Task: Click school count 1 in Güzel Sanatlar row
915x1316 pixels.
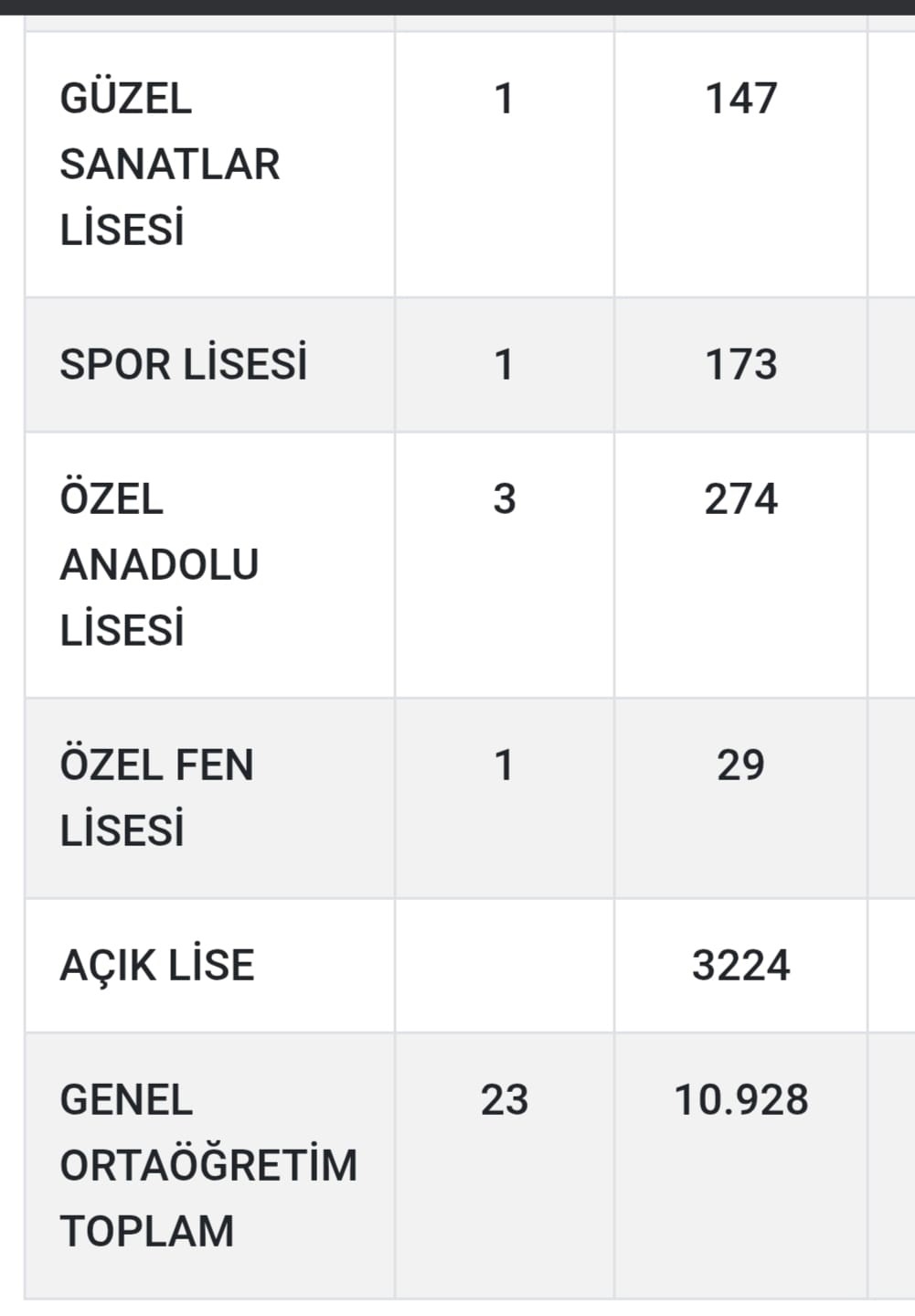Action: point(504,99)
